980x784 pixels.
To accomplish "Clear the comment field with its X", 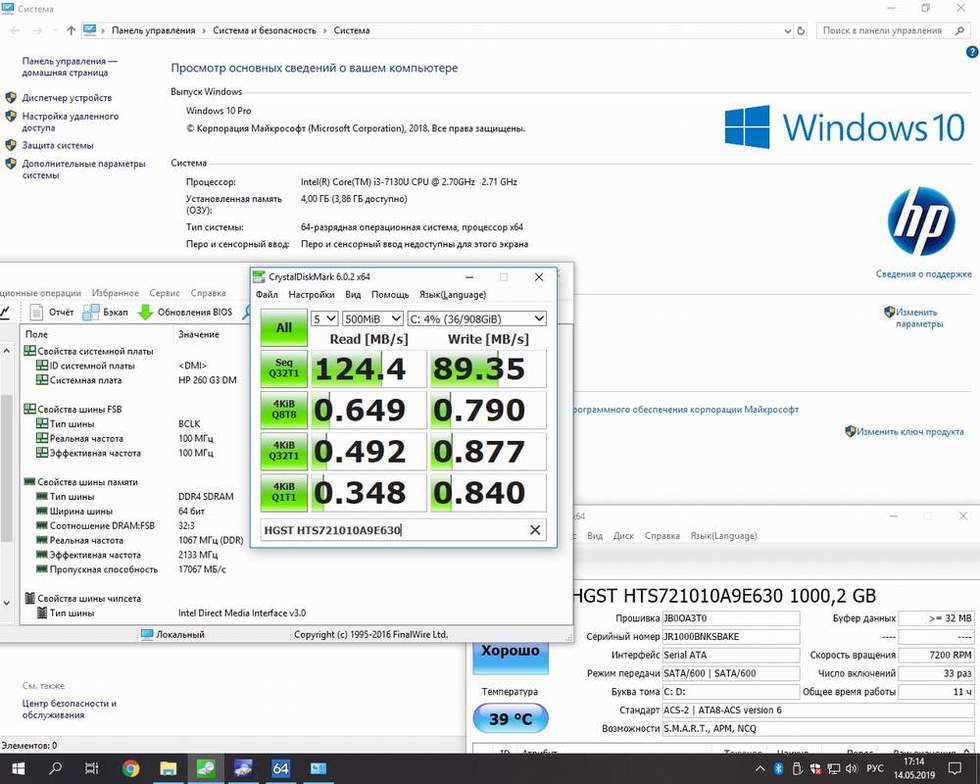I will tap(535, 530).
